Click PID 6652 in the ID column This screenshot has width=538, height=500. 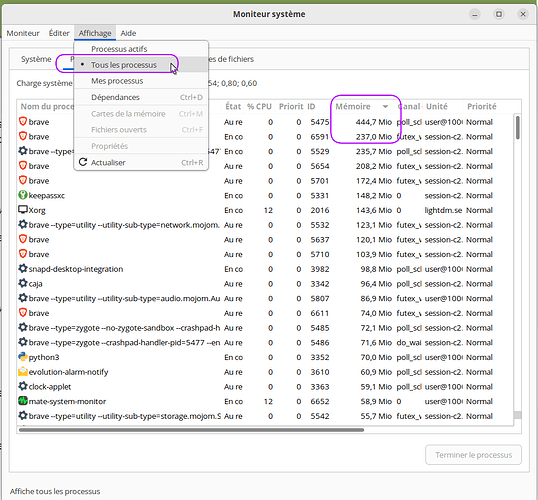pyautogui.click(x=320, y=402)
